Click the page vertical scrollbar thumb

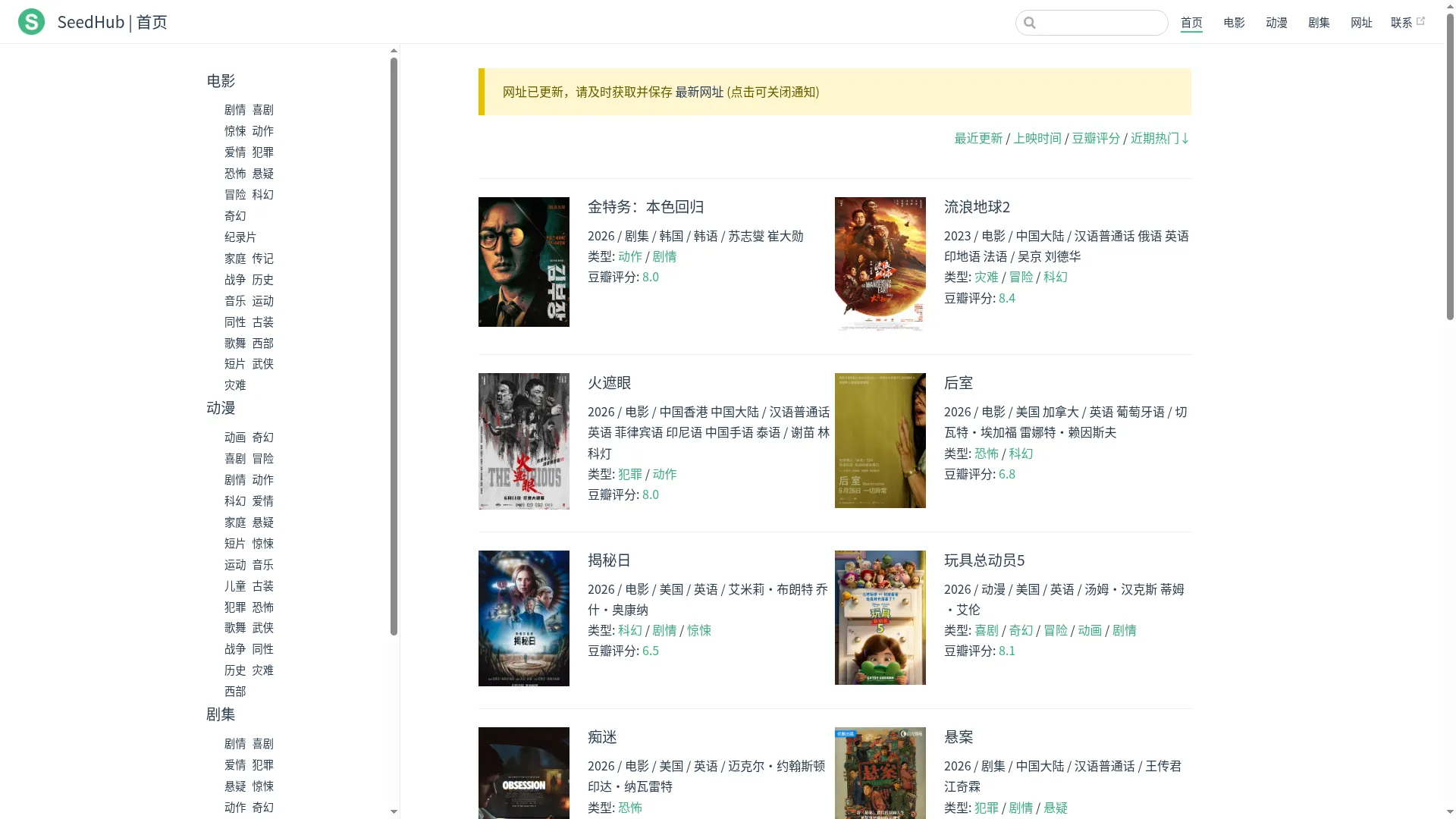(1450, 167)
